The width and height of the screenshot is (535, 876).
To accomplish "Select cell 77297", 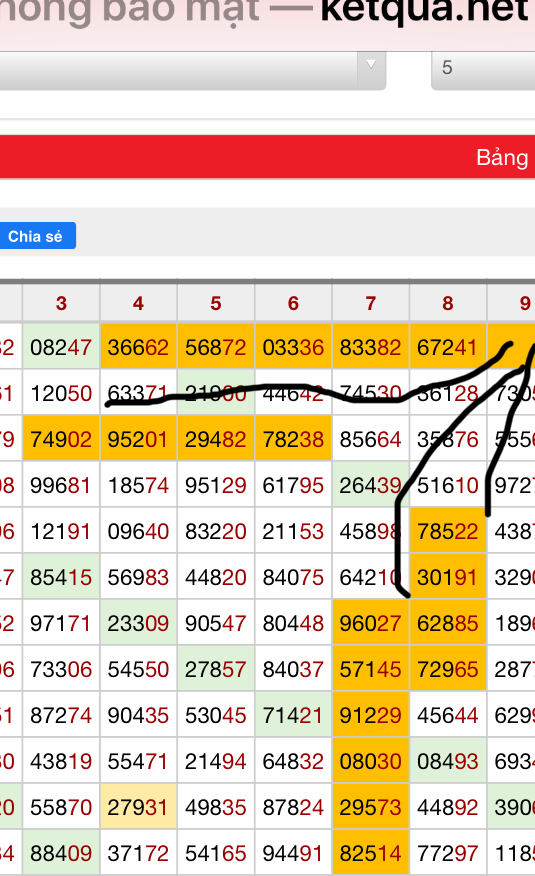I will (448, 853).
